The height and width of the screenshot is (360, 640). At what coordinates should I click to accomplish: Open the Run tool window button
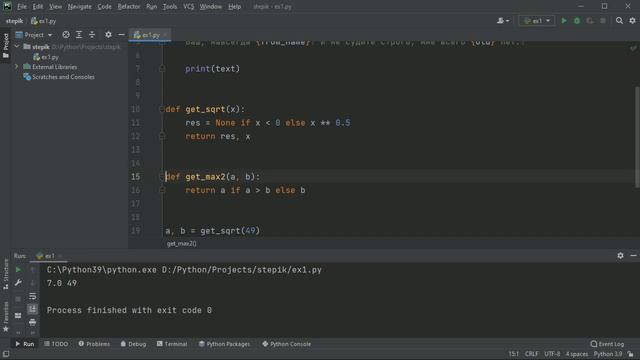coord(24,344)
